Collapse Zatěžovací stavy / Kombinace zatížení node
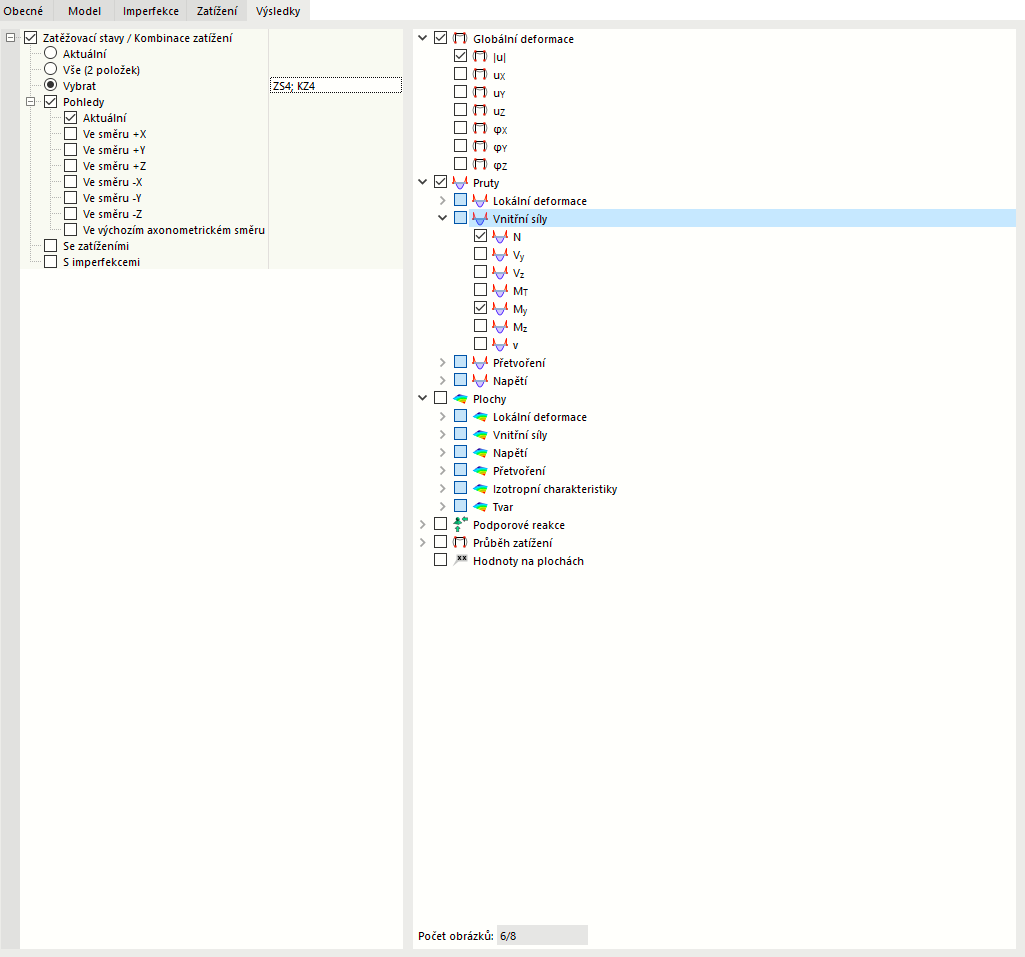Viewport: 1025px width, 957px height. coord(10,37)
